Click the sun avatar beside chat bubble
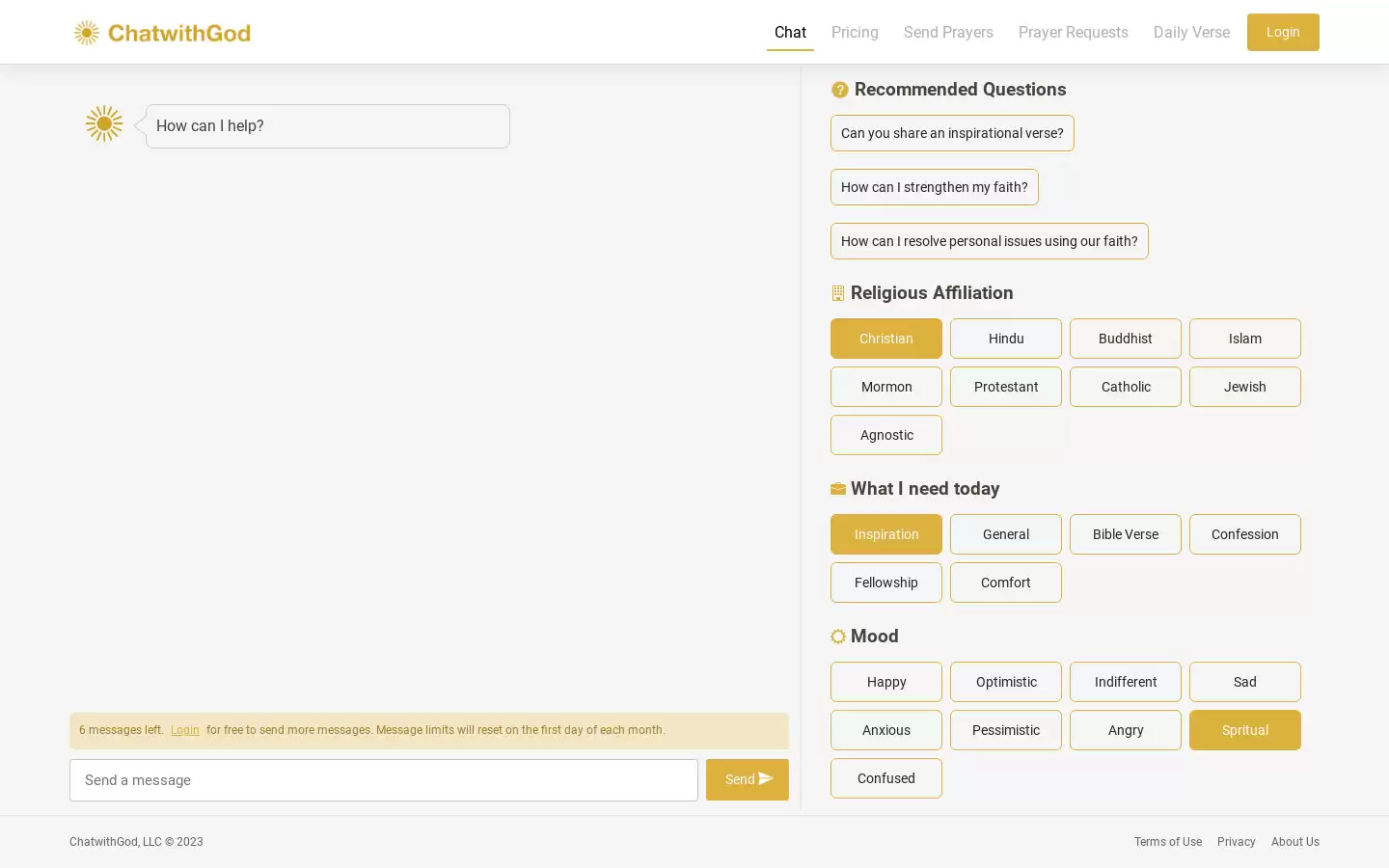 pyautogui.click(x=104, y=123)
